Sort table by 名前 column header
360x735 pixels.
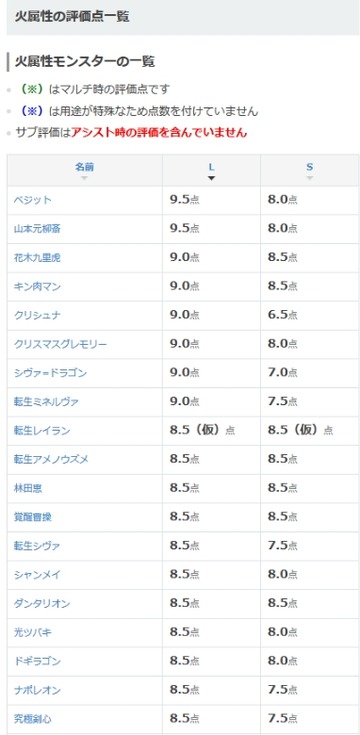tap(84, 166)
